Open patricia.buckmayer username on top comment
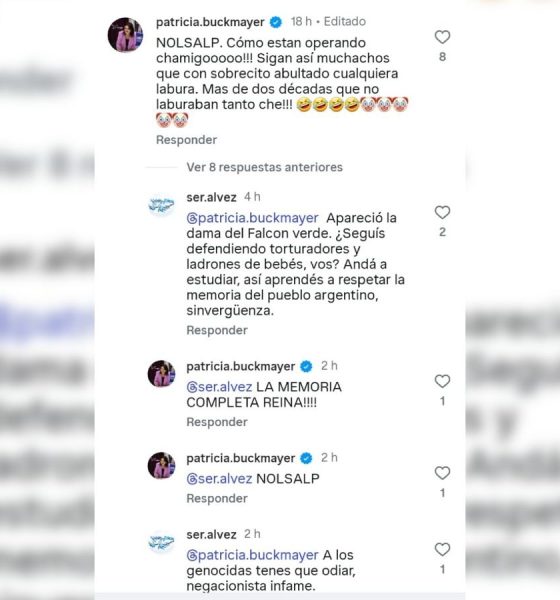Image resolution: width=560 pixels, height=600 pixels. point(210,22)
